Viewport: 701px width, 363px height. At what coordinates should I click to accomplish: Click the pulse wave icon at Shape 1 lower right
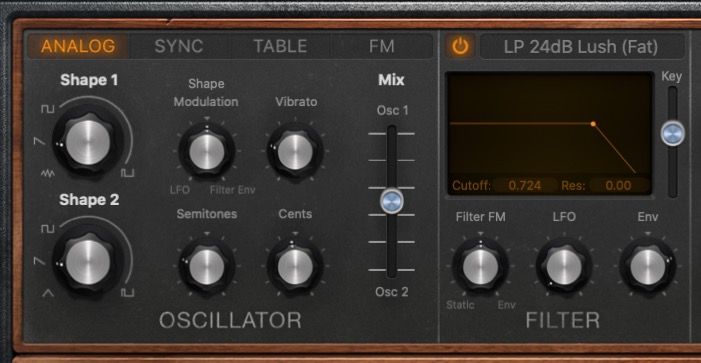point(127,173)
